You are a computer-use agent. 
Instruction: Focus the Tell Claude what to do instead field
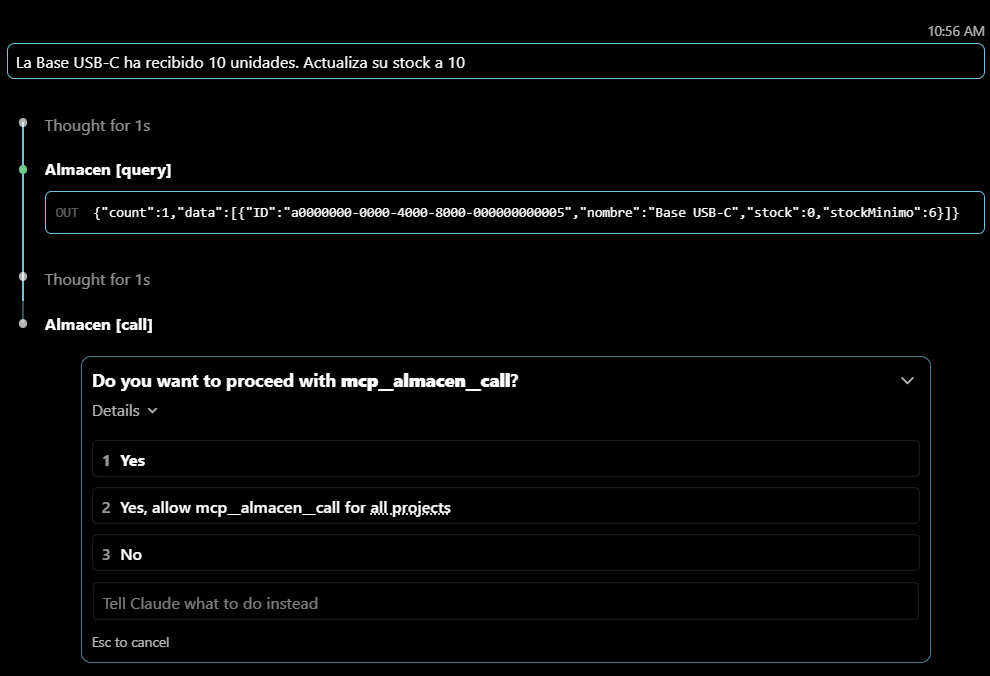coord(505,602)
